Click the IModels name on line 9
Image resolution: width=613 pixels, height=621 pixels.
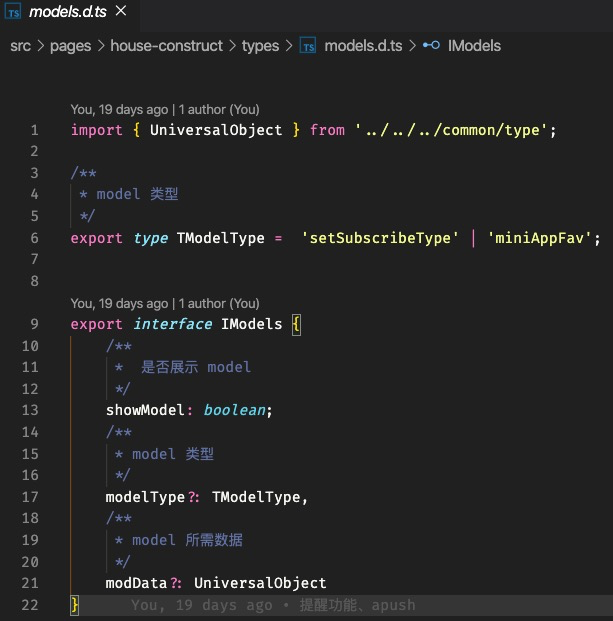click(251, 324)
